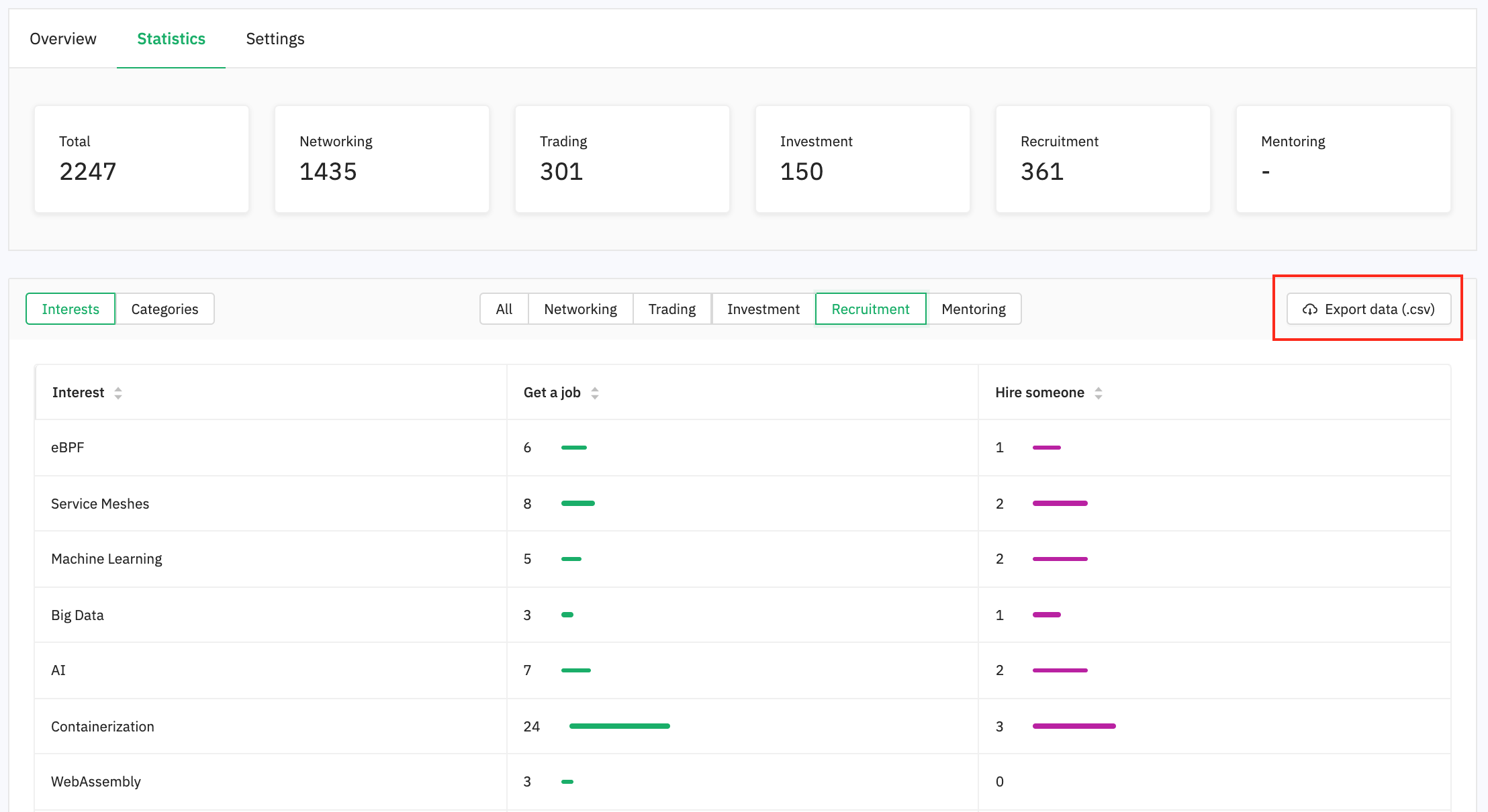Open the Settings tab

pos(275,39)
